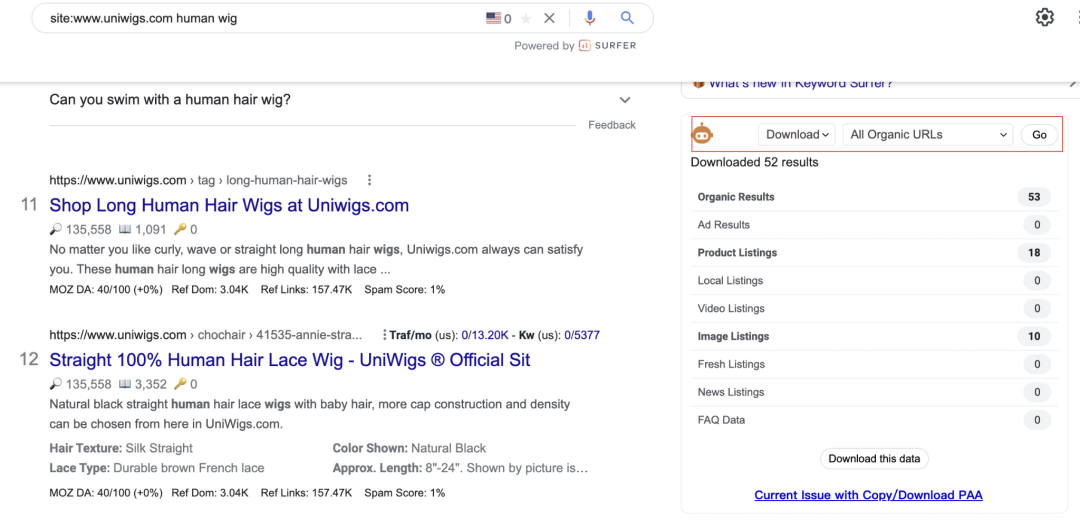Click the star icon in search bar
Screen dimensions: 1080x528
click(526, 19)
